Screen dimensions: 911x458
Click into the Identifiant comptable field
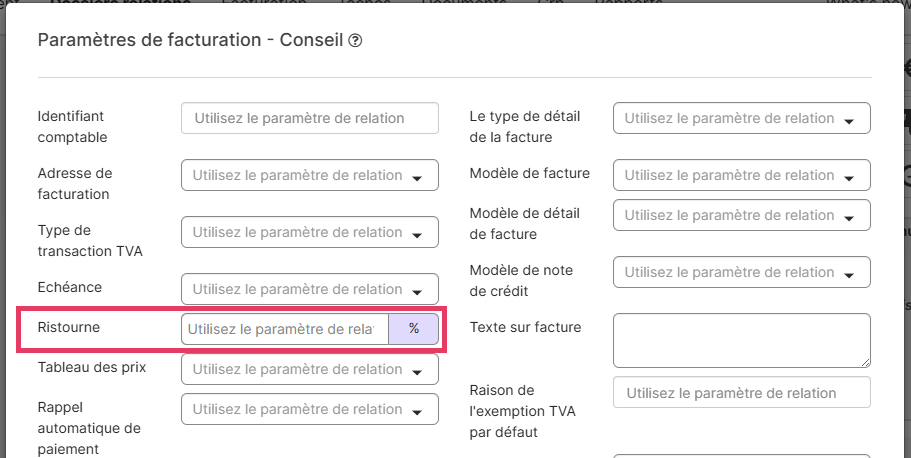[310, 118]
